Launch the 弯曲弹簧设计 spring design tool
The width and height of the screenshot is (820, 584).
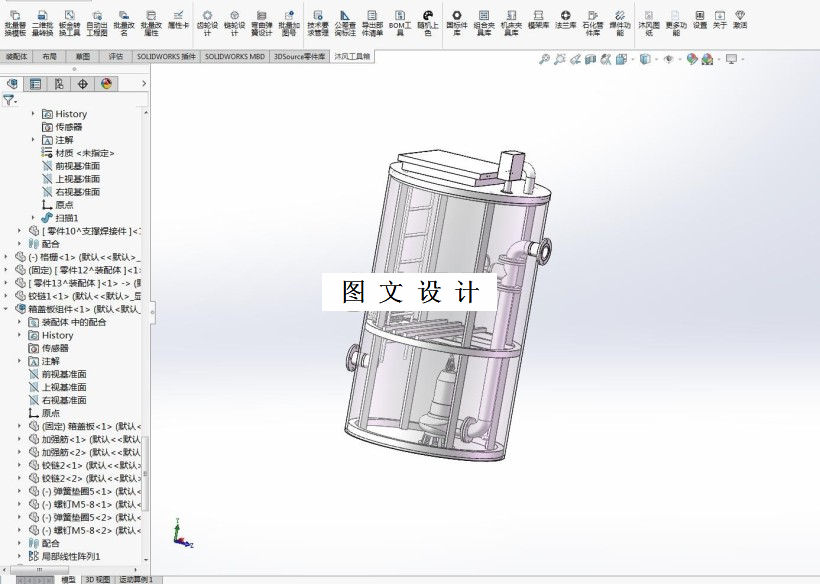261,22
